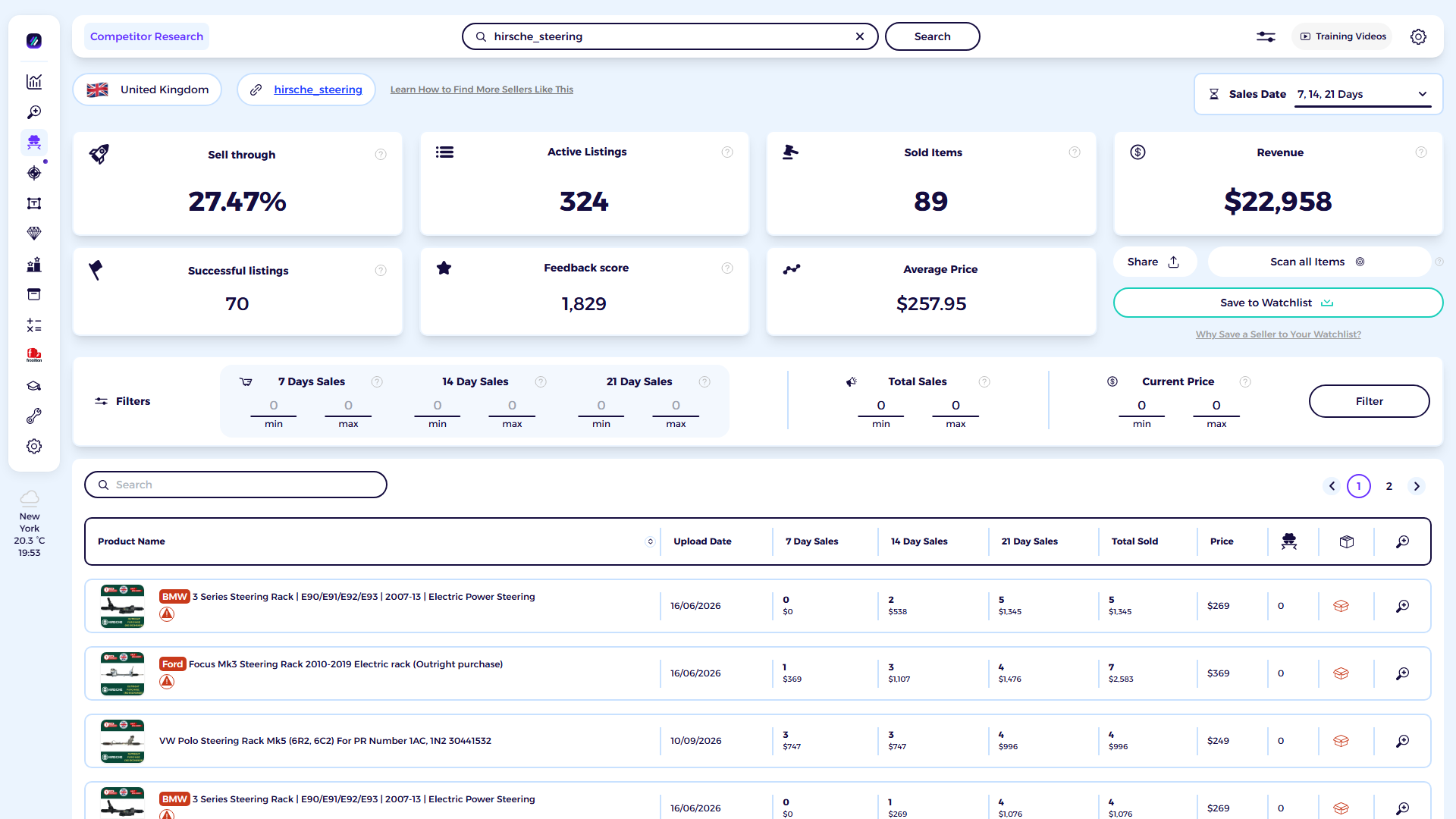
Task: Click the warning triangle under Ford Focus listing
Action: pos(167,682)
